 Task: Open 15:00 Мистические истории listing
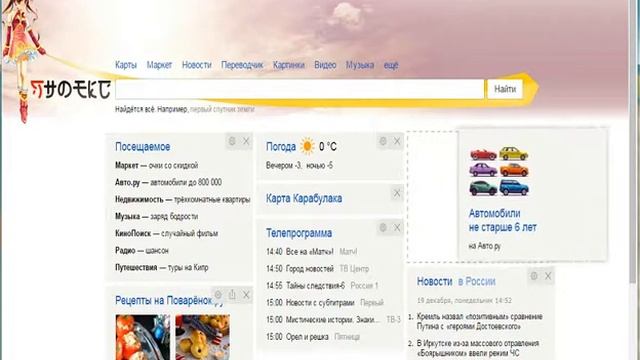click(333, 320)
